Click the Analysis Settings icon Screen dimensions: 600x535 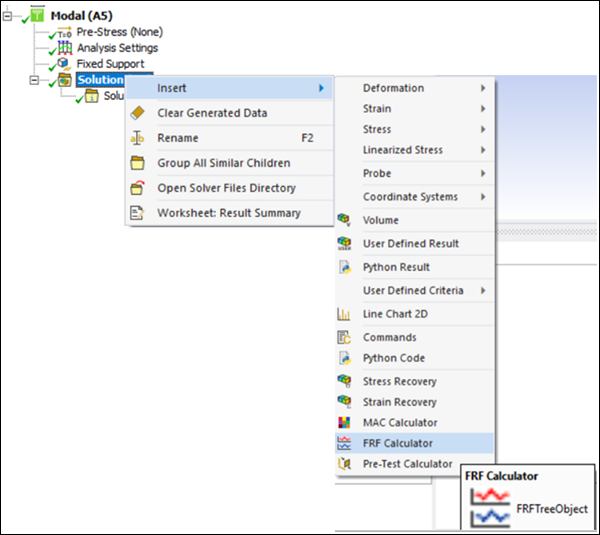64,48
